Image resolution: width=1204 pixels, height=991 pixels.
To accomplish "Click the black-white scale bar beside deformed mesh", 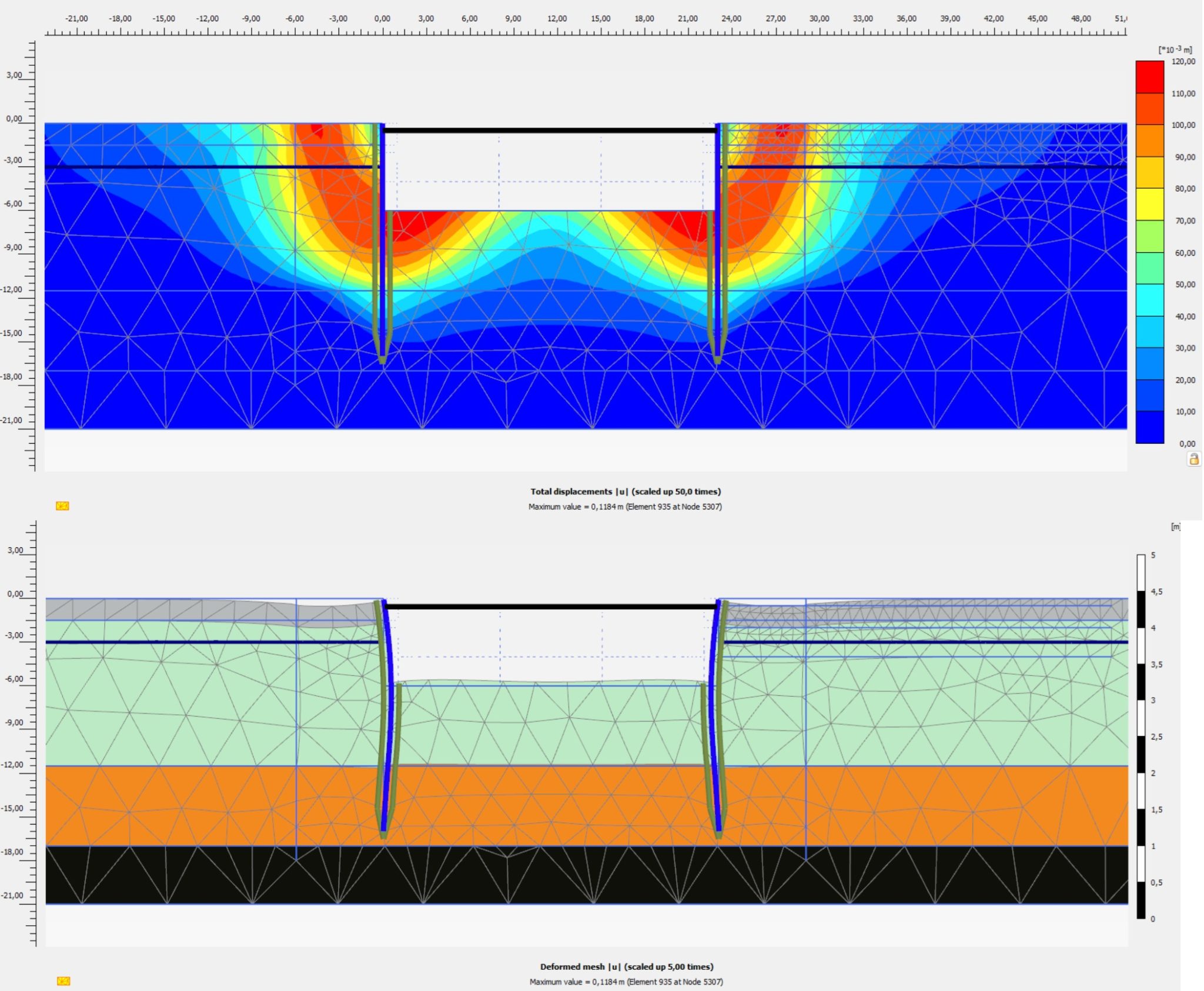I will (x=1141, y=736).
